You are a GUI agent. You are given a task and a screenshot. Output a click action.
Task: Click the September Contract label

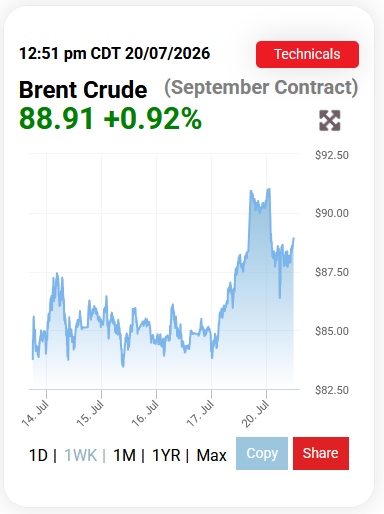261,88
